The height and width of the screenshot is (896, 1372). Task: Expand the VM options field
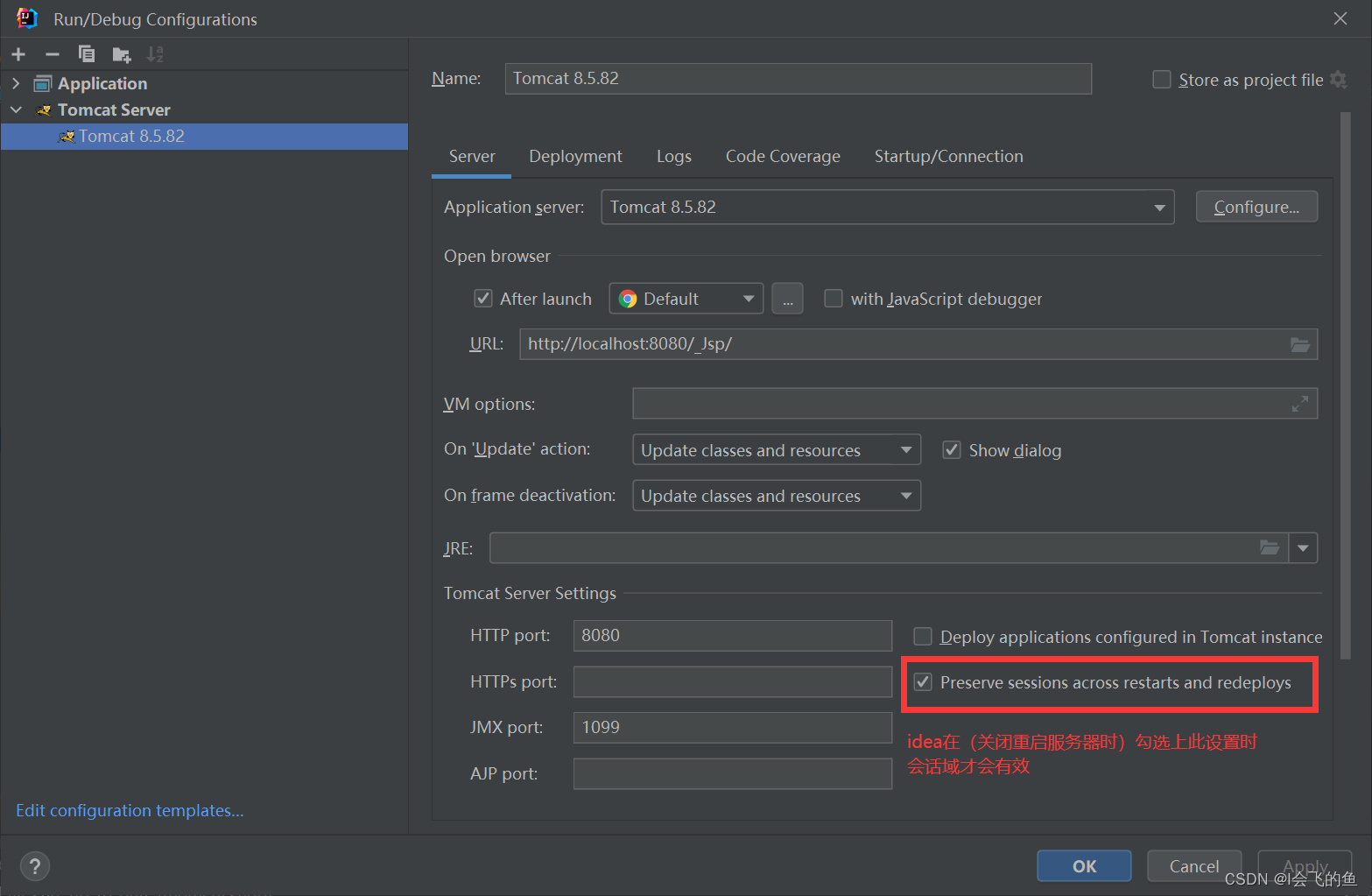[1300, 404]
